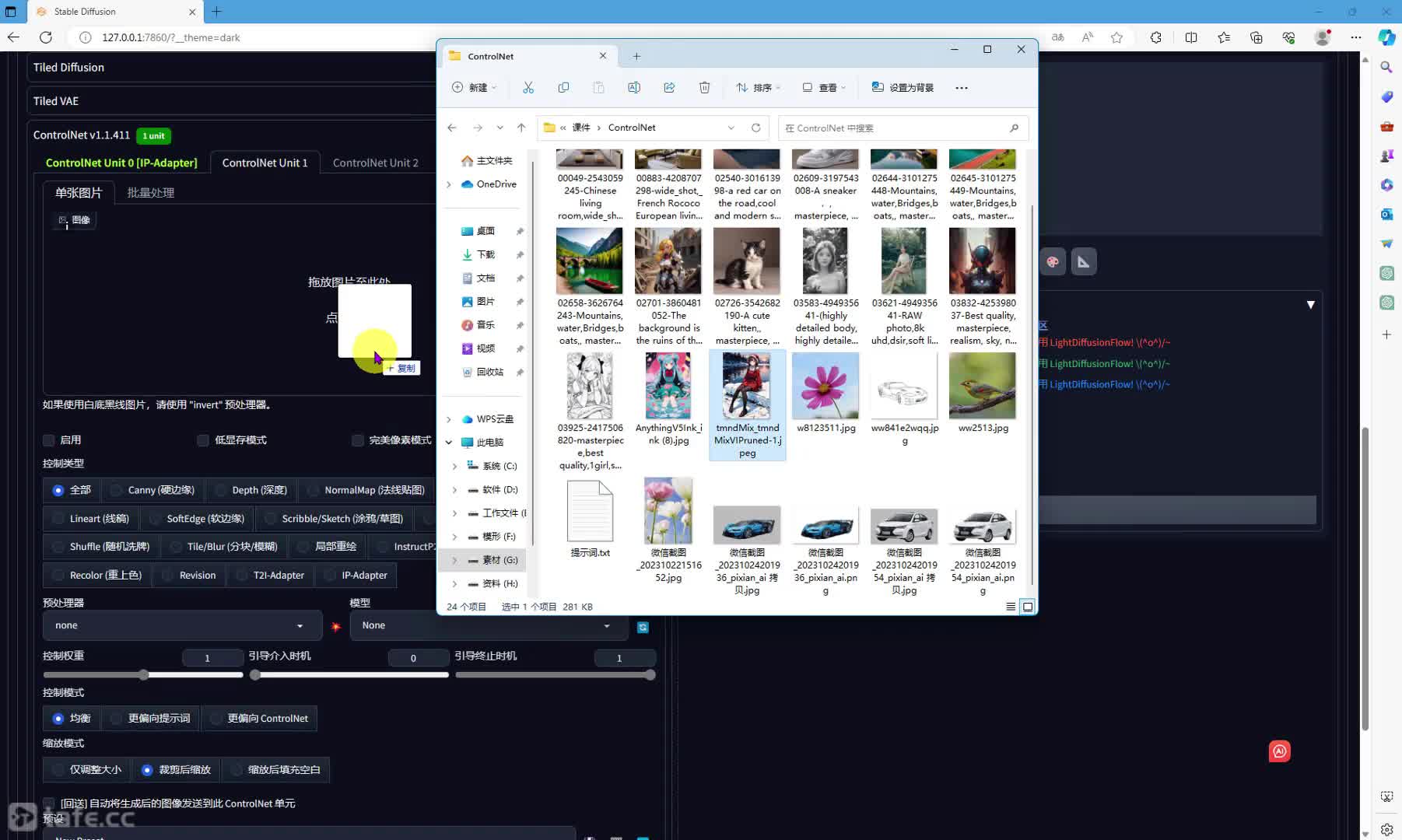Select IP-Adapter control type
This screenshot has height=840, width=1402.
click(x=356, y=576)
